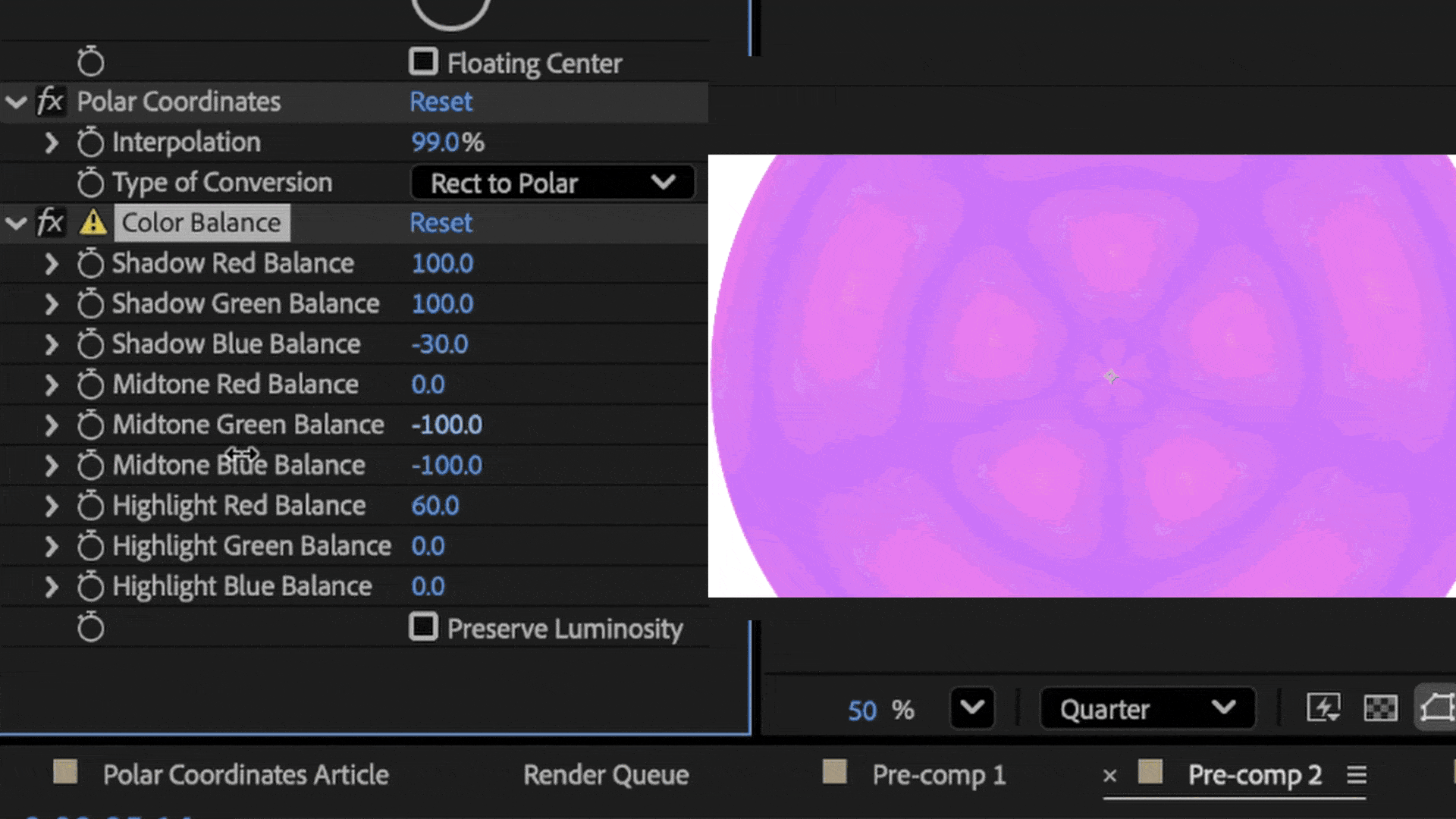
Task: Expand the Shadow Red Balance property
Action: (x=51, y=263)
